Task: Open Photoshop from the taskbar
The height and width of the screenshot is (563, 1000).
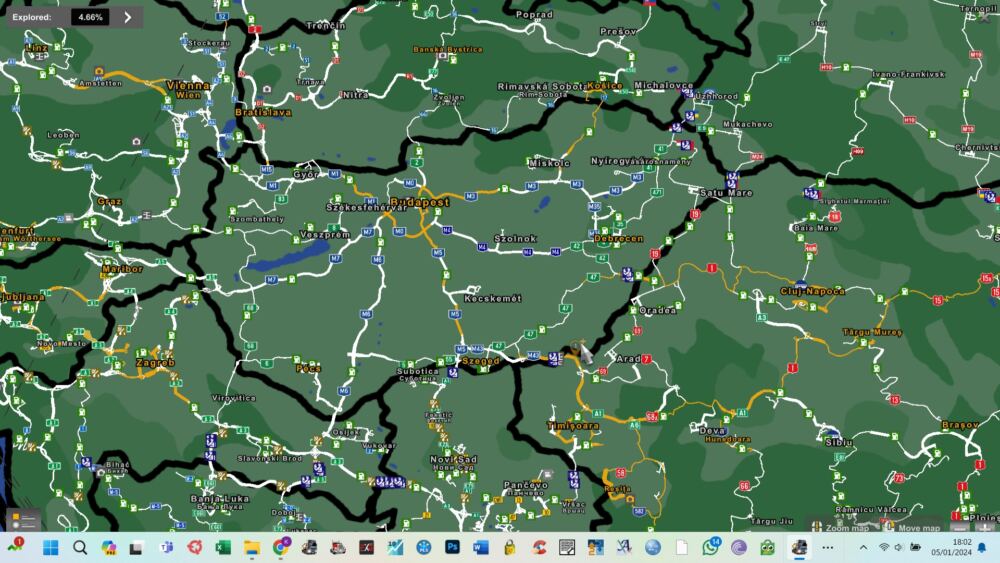Action: coord(452,547)
